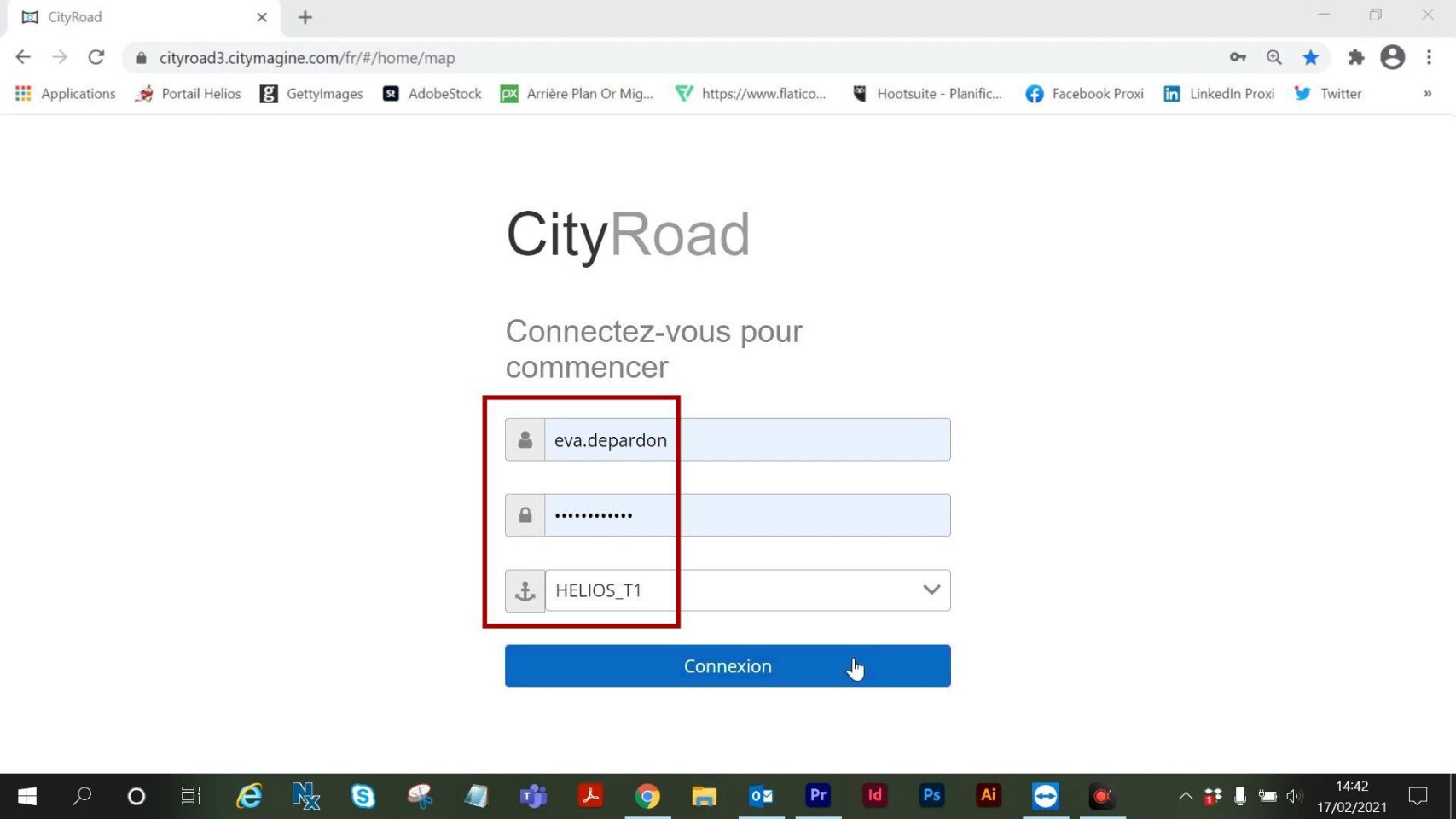Click the zoom magnifier icon in address bar
The image size is (1456, 819).
[x=1274, y=57]
